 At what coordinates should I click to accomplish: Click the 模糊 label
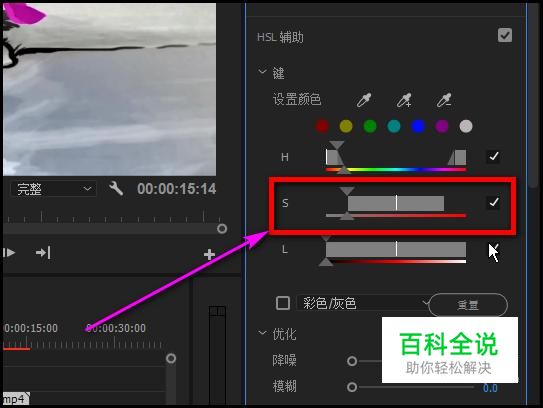[x=284, y=386]
